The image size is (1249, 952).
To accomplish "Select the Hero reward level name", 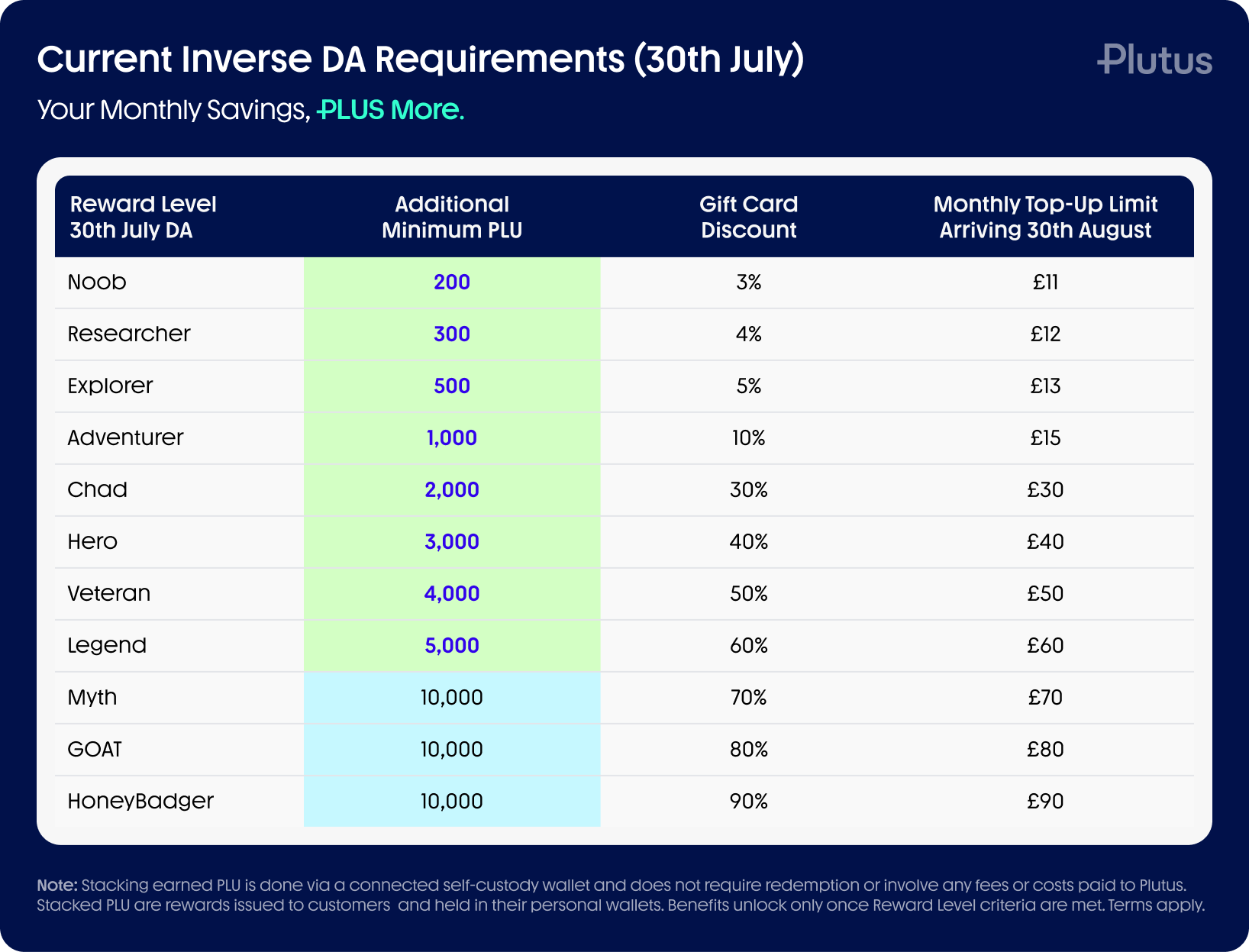I will [x=92, y=541].
